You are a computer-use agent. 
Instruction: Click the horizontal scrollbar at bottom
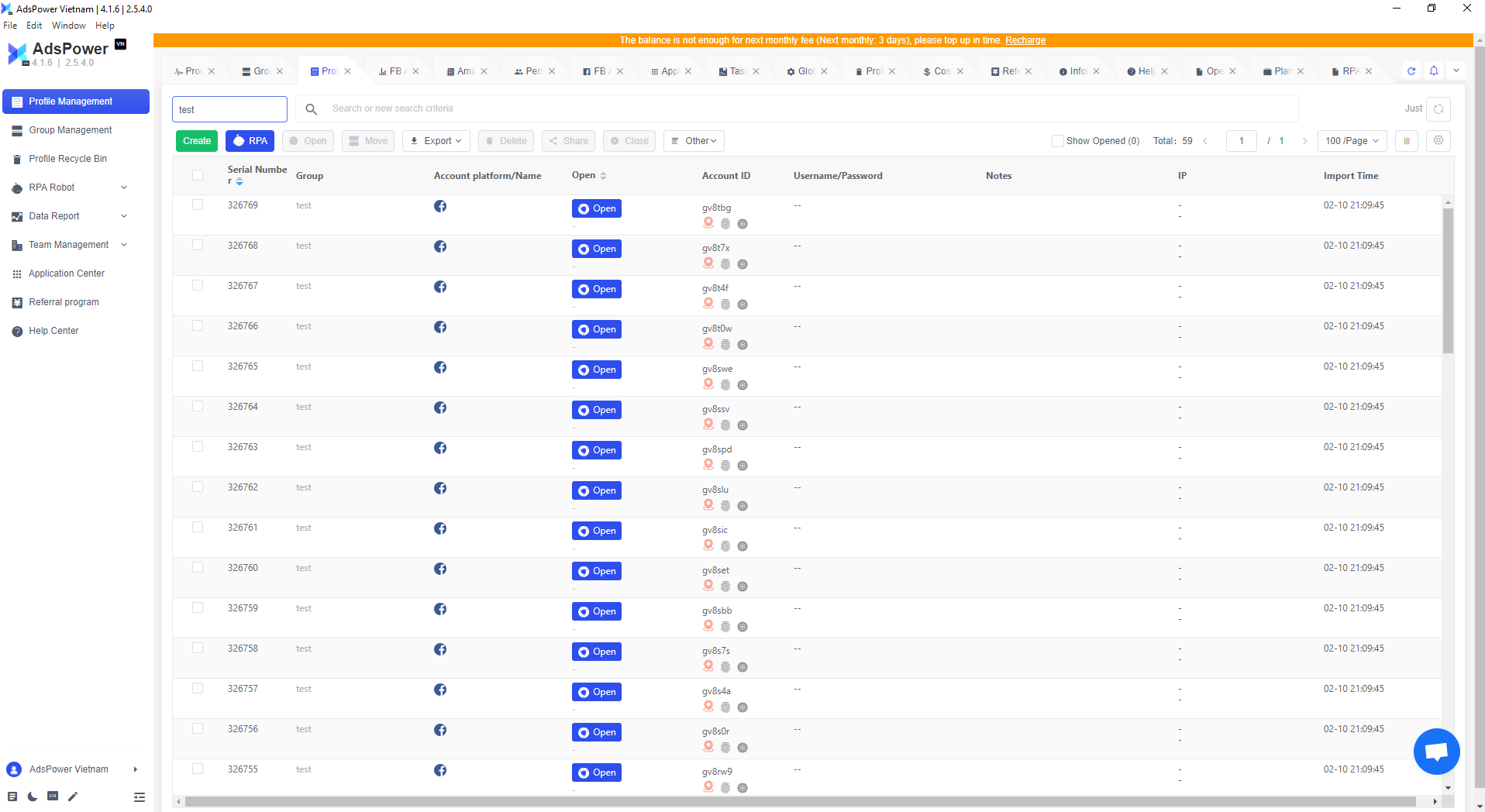tap(798, 801)
